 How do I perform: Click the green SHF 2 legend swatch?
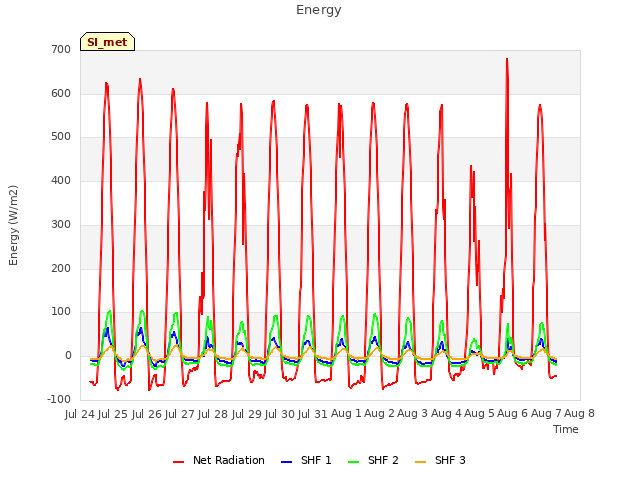[353, 462]
